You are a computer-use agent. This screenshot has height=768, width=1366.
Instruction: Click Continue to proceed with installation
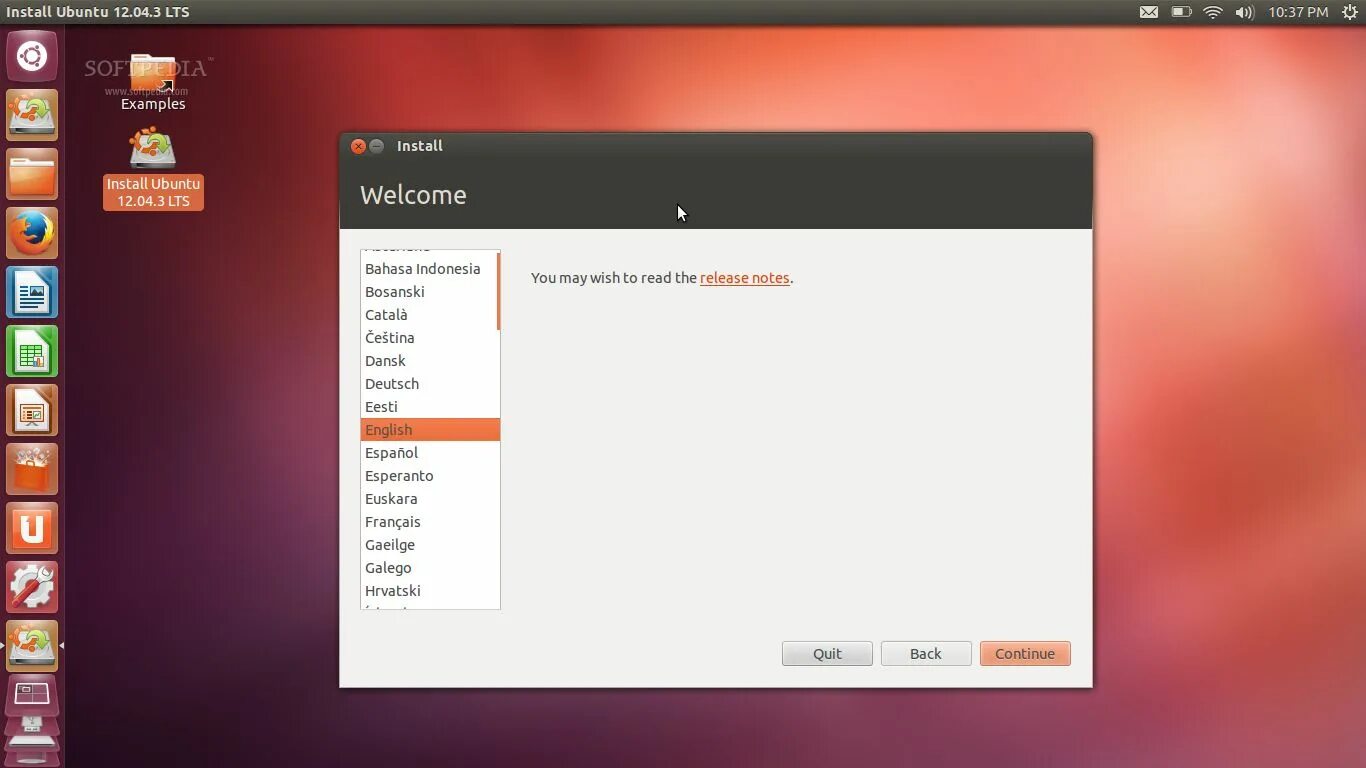click(1025, 654)
